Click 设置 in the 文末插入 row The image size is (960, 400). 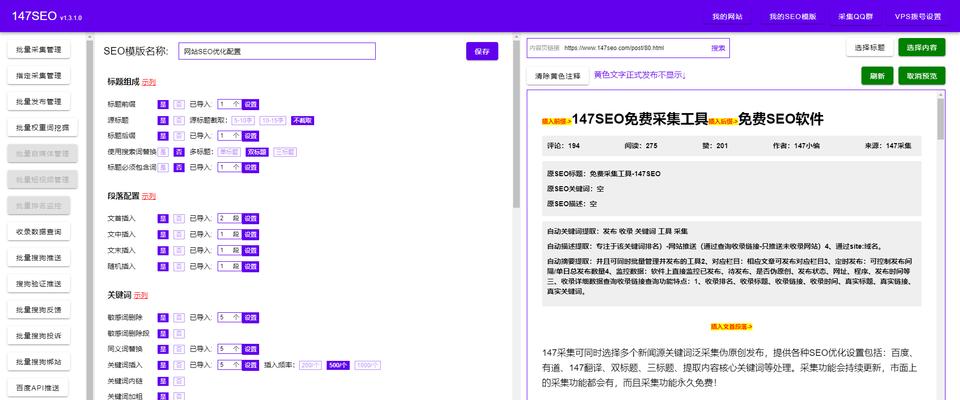coord(250,250)
